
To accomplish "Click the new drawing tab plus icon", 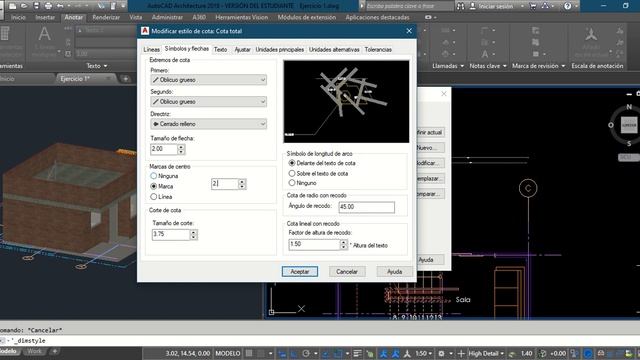I will pyautogui.click(x=126, y=78).
